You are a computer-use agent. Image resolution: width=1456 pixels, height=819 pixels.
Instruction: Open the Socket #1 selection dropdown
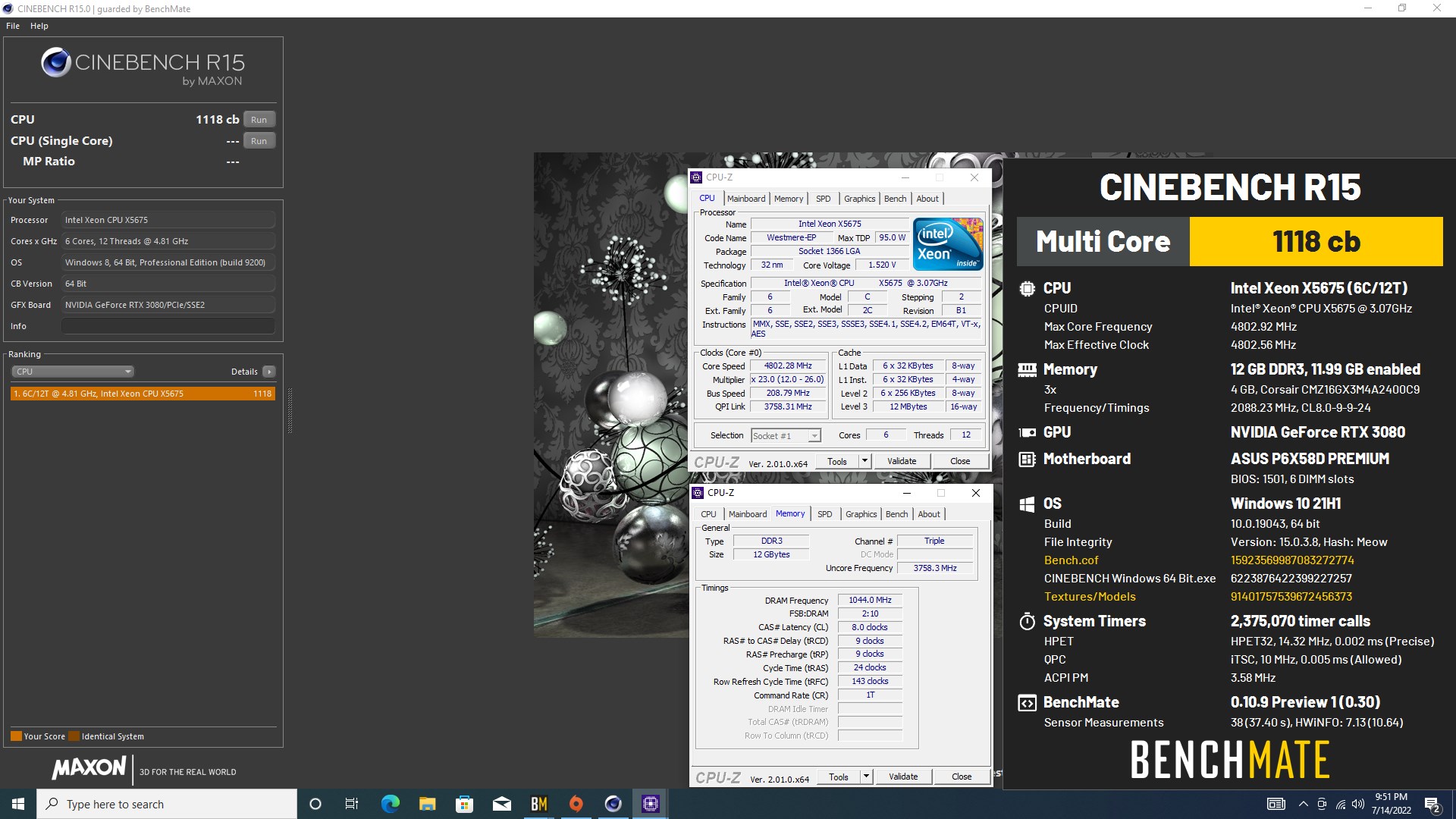[x=786, y=435]
